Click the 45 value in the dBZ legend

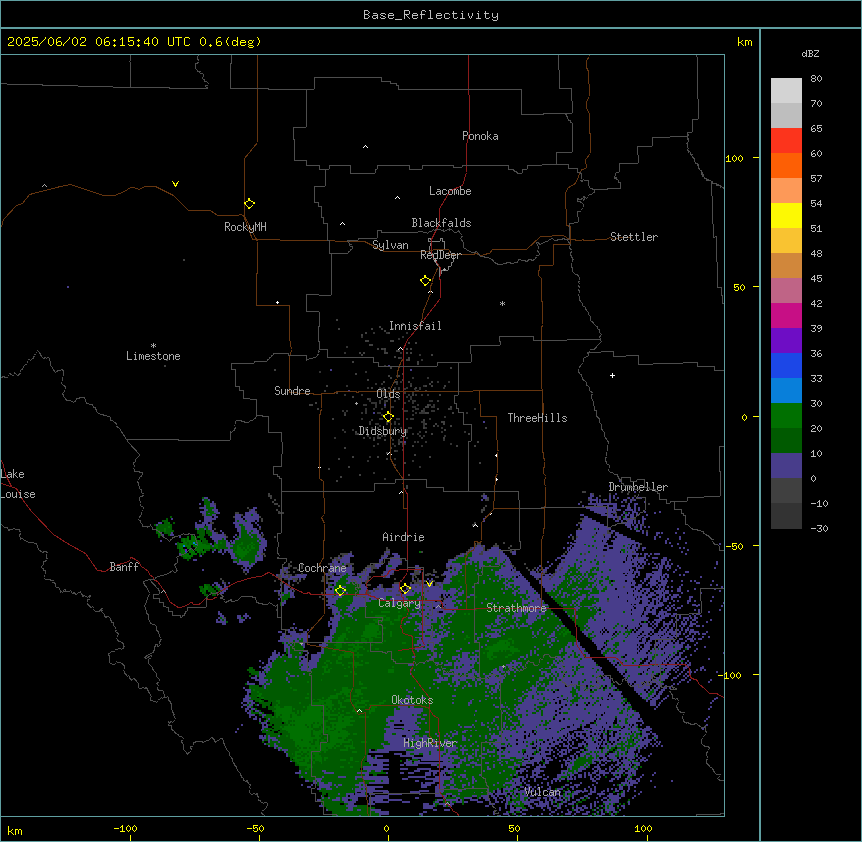(x=816, y=279)
